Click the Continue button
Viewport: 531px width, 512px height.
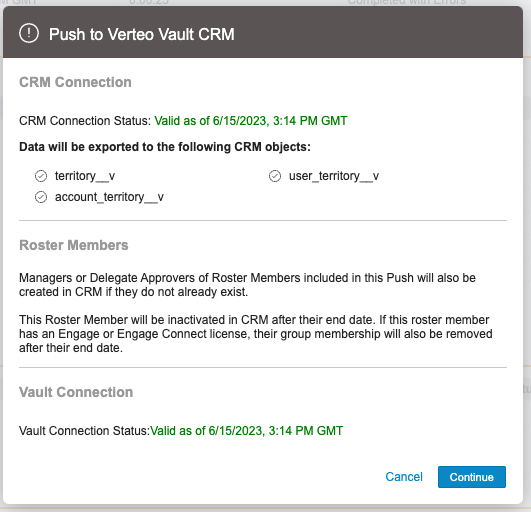coord(472,477)
